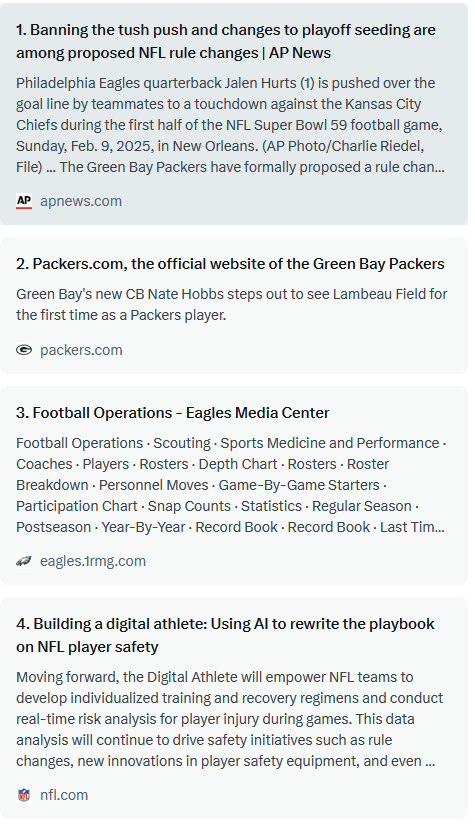Open the apnews.com source link
This screenshot has width=475, height=834.
click(81, 201)
